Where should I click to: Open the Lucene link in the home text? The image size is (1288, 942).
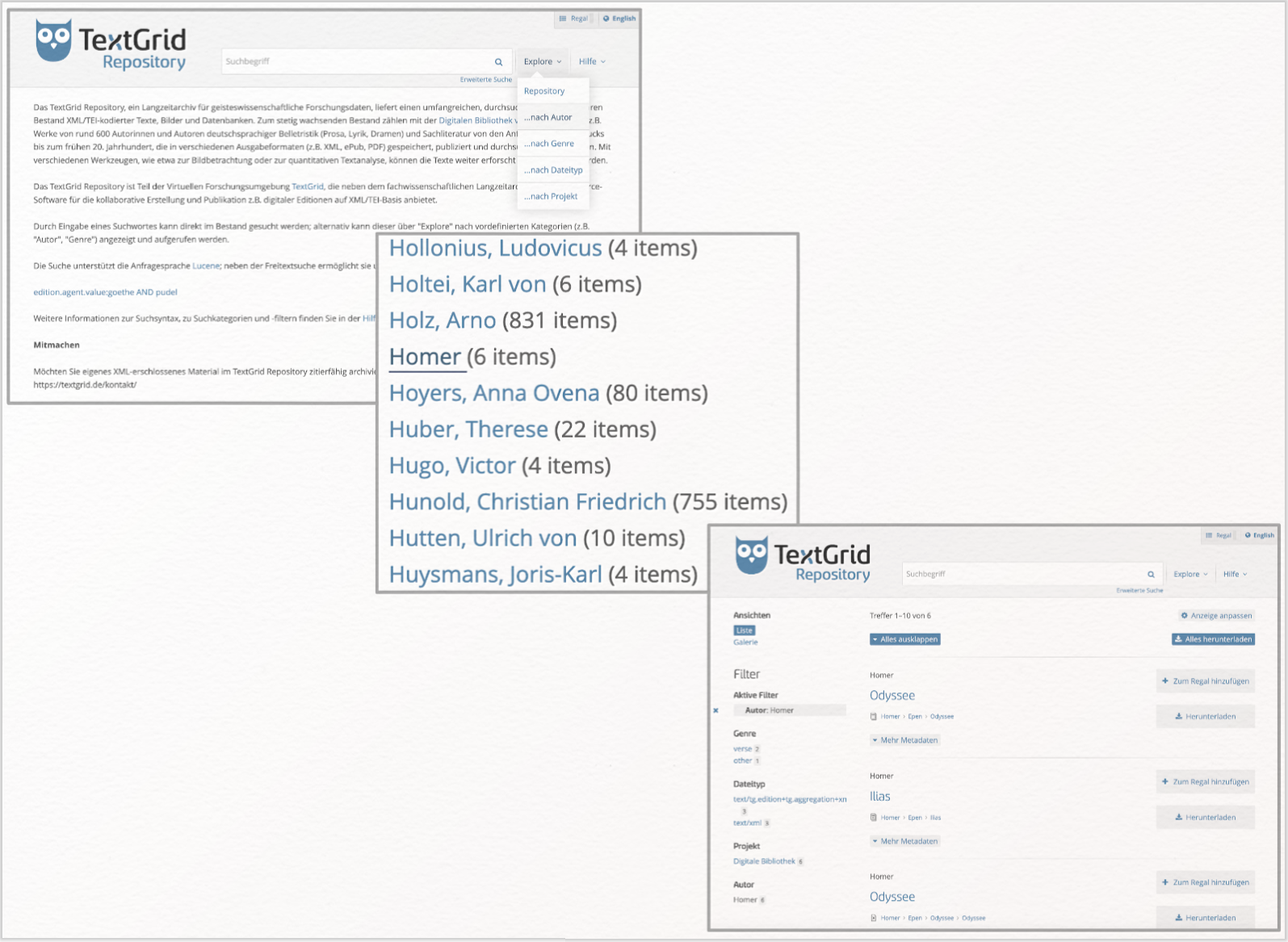pyautogui.click(x=206, y=266)
